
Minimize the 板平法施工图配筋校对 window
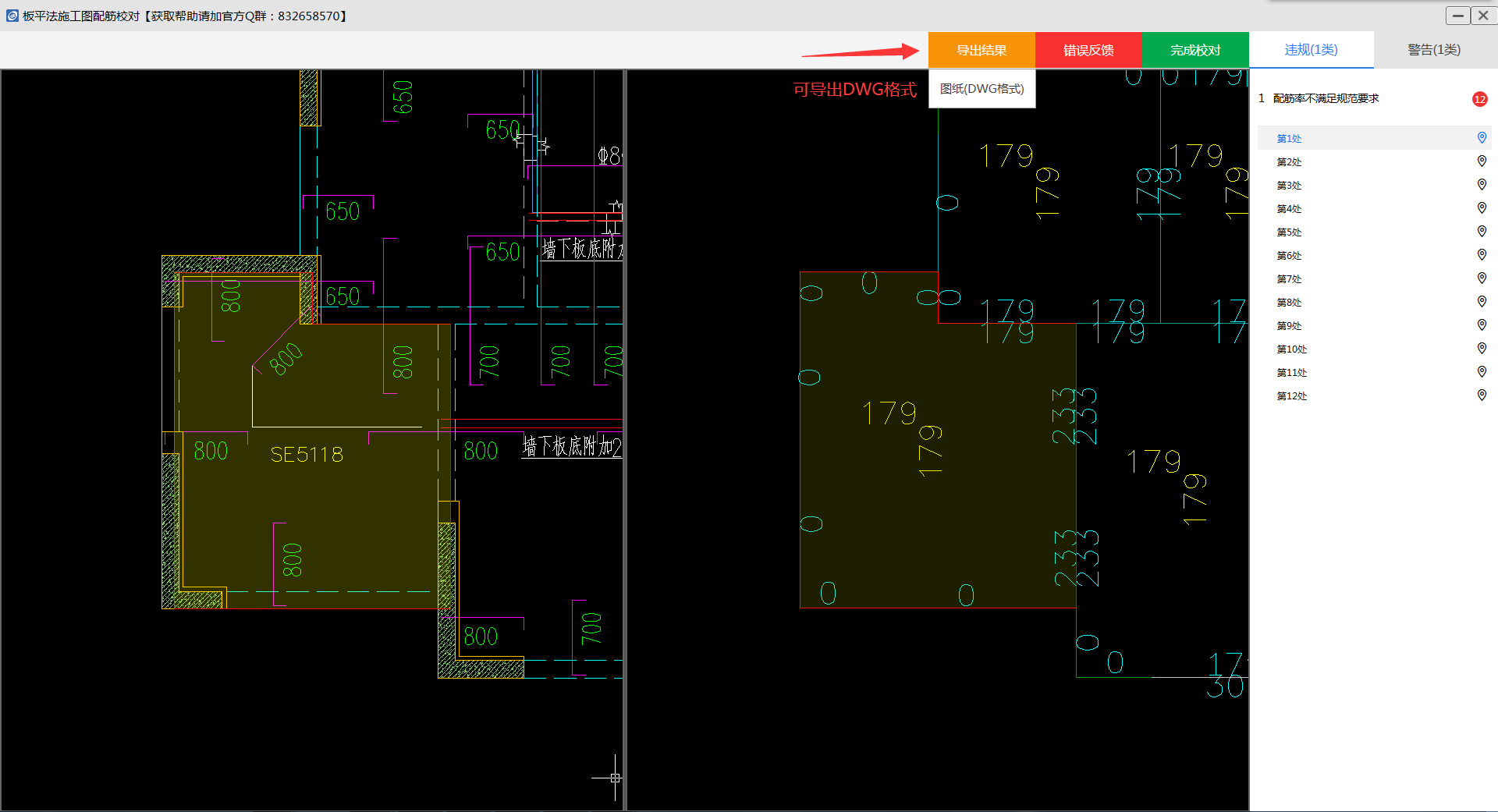coord(1457,16)
